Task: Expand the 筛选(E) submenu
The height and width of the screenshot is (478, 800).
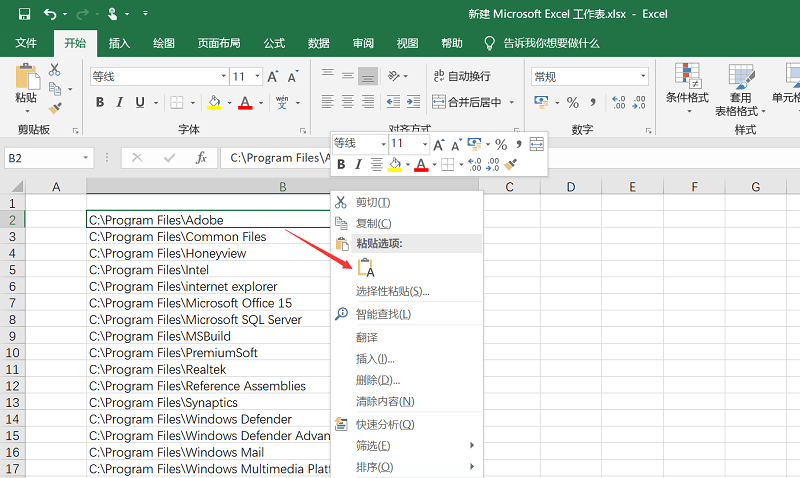Action: pyautogui.click(x=407, y=446)
